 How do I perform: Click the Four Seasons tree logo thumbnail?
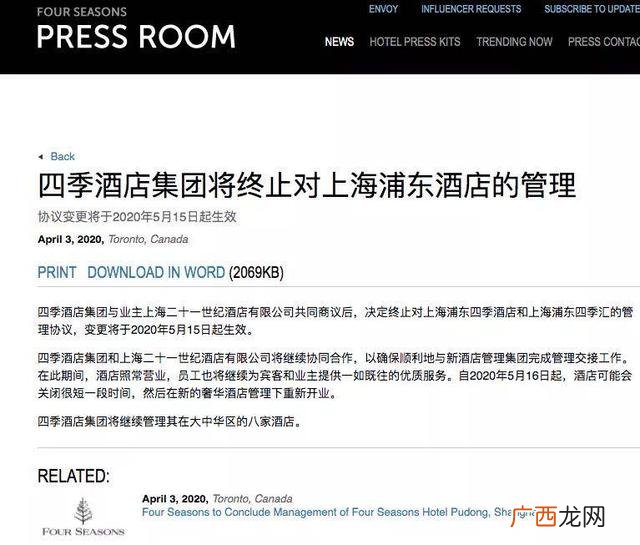[83, 516]
